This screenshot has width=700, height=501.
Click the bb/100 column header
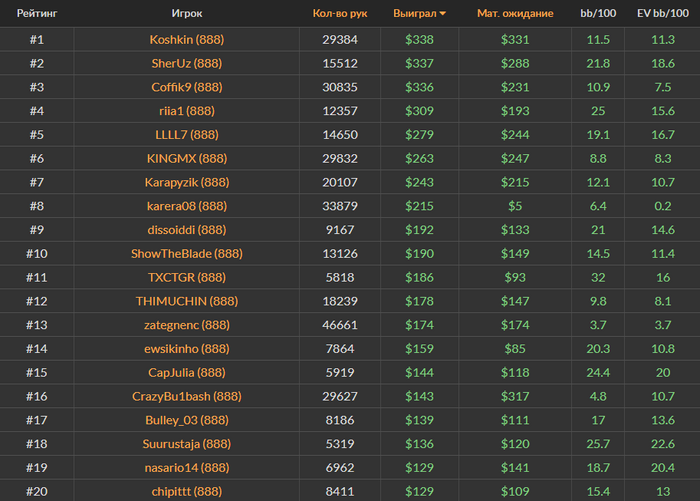598,13
